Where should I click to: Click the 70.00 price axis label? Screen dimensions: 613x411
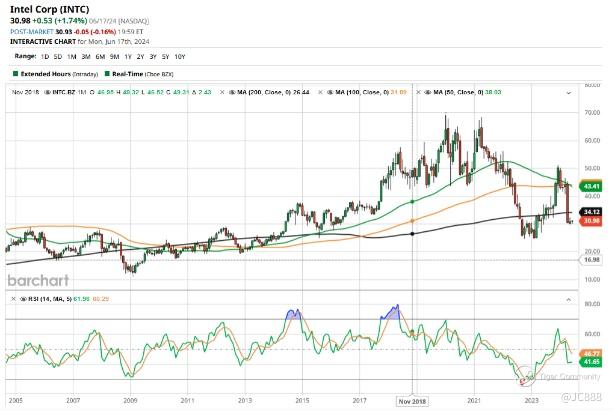[x=592, y=113]
